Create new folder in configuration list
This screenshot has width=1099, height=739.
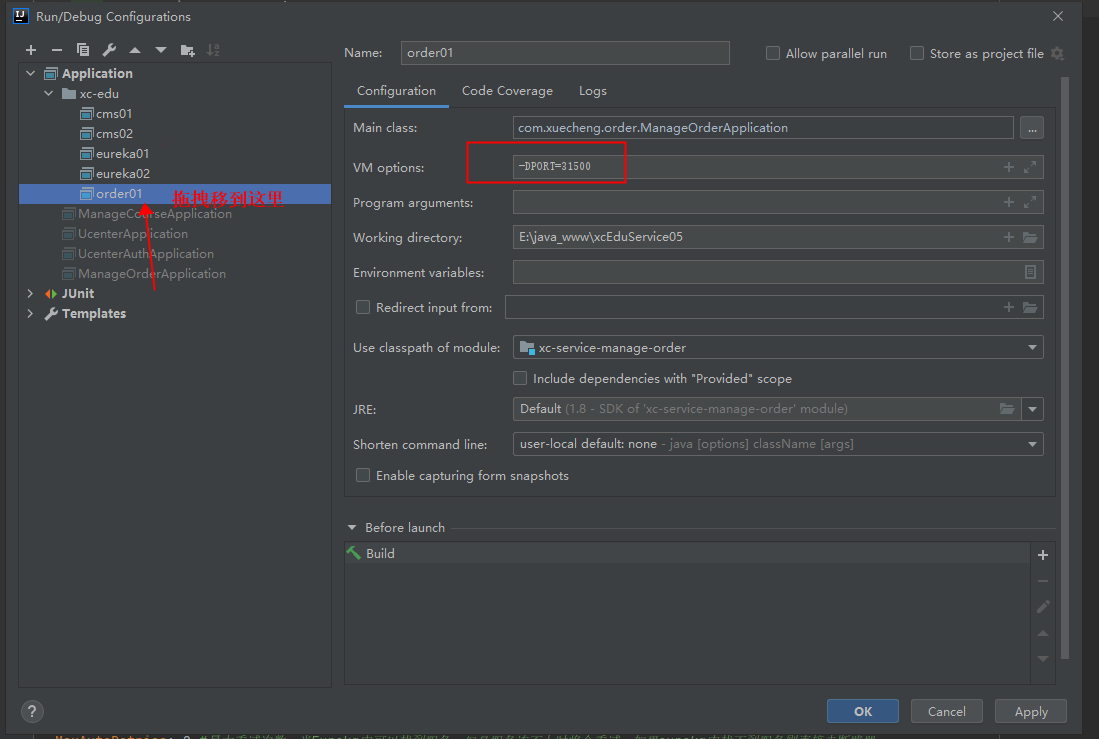point(187,50)
